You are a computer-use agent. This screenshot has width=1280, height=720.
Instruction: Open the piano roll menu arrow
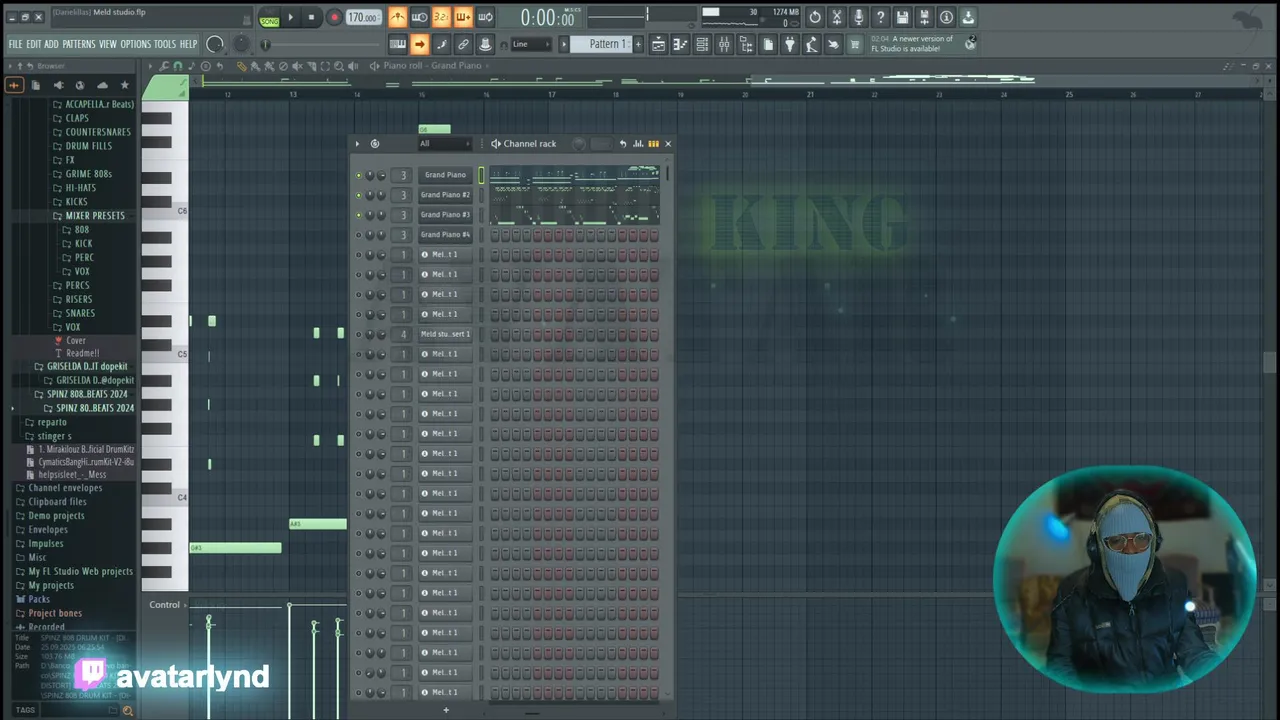pos(151,66)
